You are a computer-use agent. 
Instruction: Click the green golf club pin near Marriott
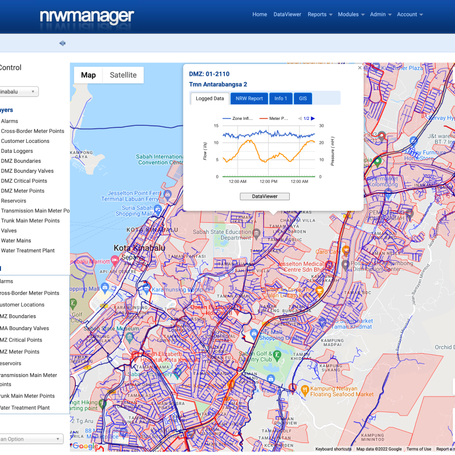[x=73, y=304]
